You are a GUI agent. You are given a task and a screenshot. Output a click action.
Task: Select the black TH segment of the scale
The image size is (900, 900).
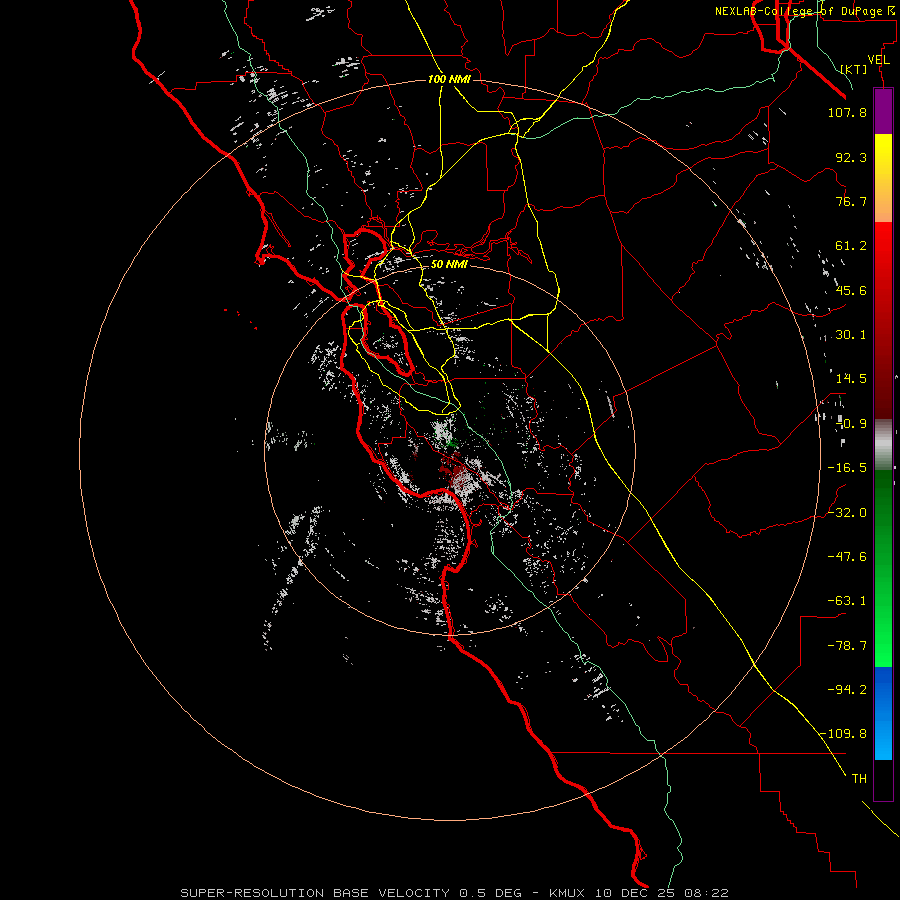pyautogui.click(x=883, y=780)
